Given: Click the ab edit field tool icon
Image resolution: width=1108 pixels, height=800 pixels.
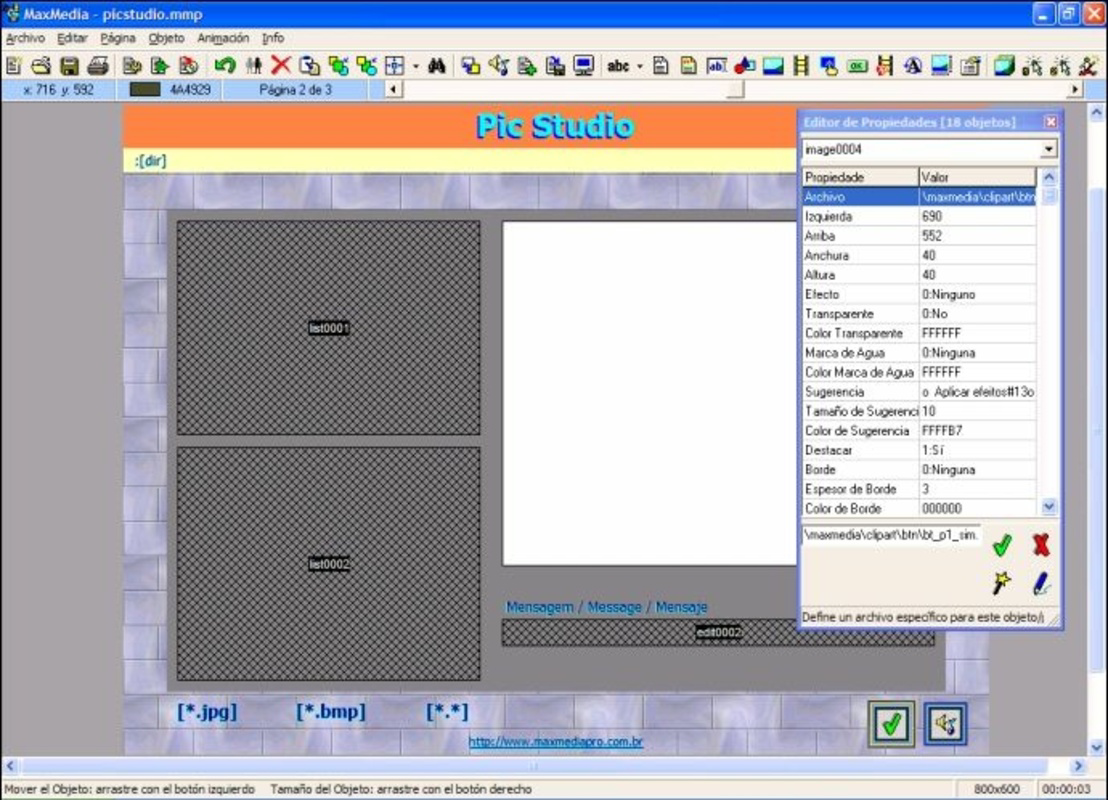Looking at the screenshot, I should pyautogui.click(x=716, y=66).
